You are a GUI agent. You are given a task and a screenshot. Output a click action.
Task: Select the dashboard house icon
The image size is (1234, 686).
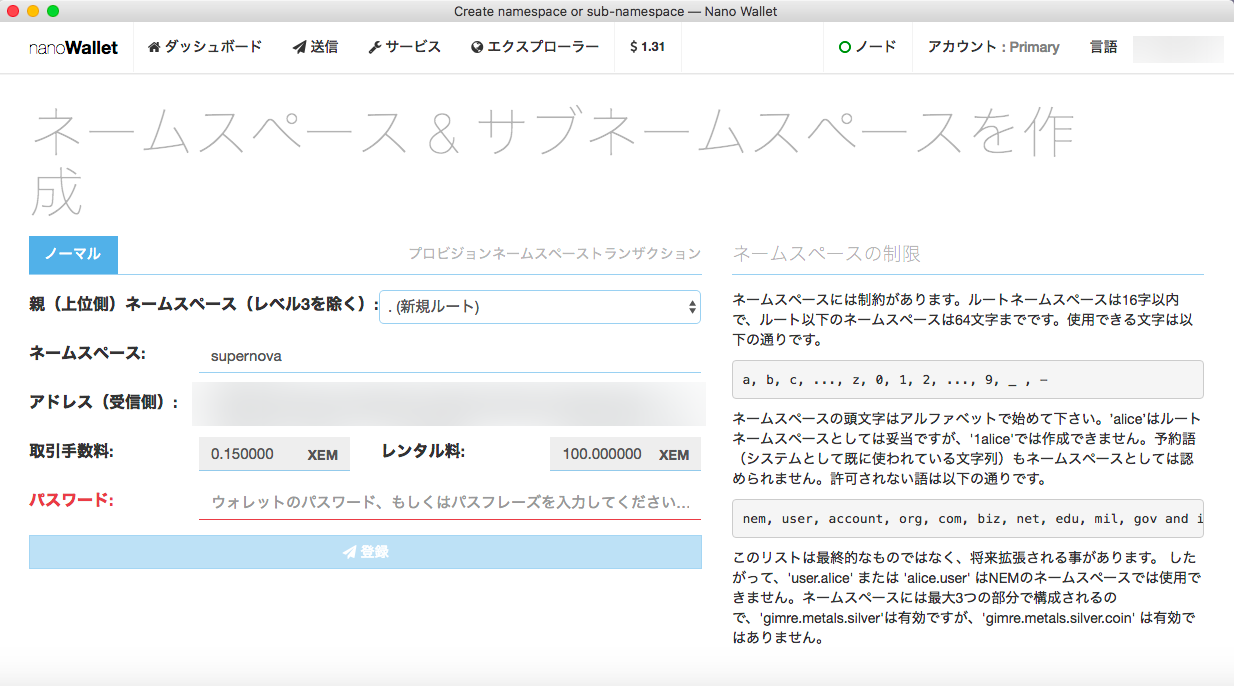[x=155, y=46]
